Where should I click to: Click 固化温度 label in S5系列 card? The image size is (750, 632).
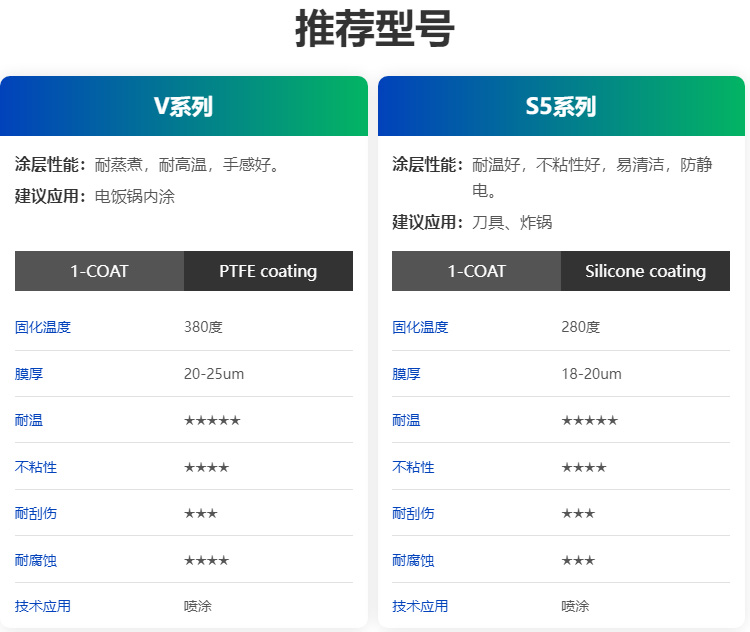420,327
